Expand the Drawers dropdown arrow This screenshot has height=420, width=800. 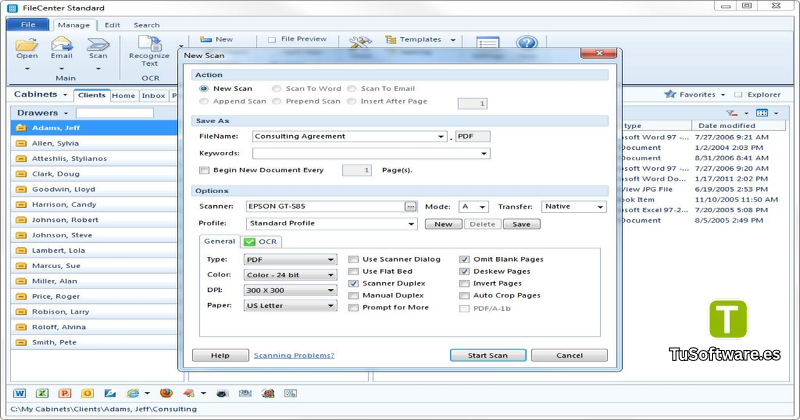tap(66, 113)
